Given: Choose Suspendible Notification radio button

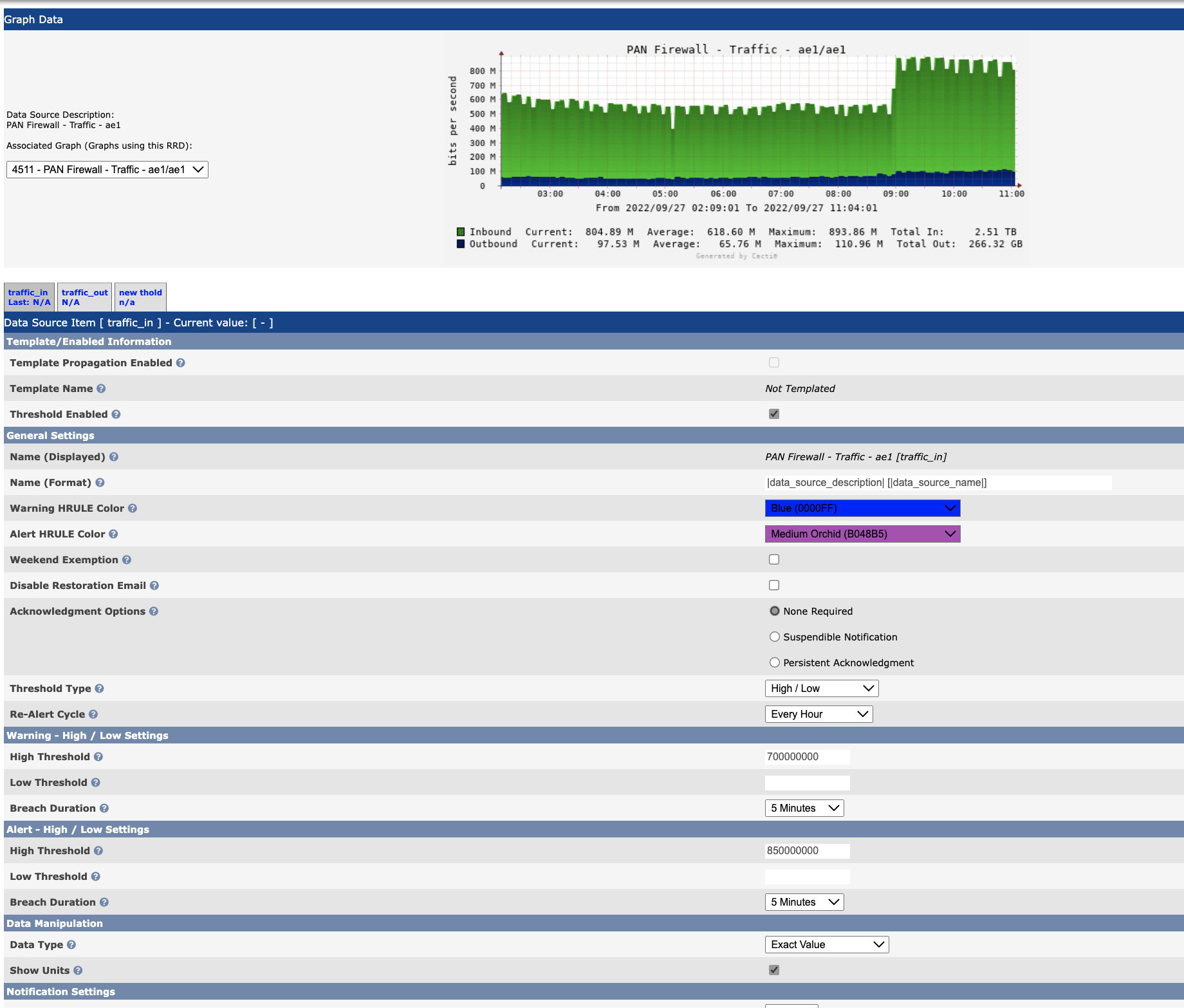Looking at the screenshot, I should [775, 637].
